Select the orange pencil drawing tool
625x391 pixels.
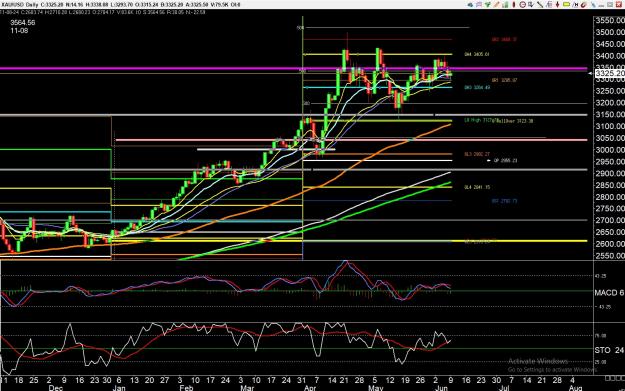pyautogui.click(x=496, y=4)
